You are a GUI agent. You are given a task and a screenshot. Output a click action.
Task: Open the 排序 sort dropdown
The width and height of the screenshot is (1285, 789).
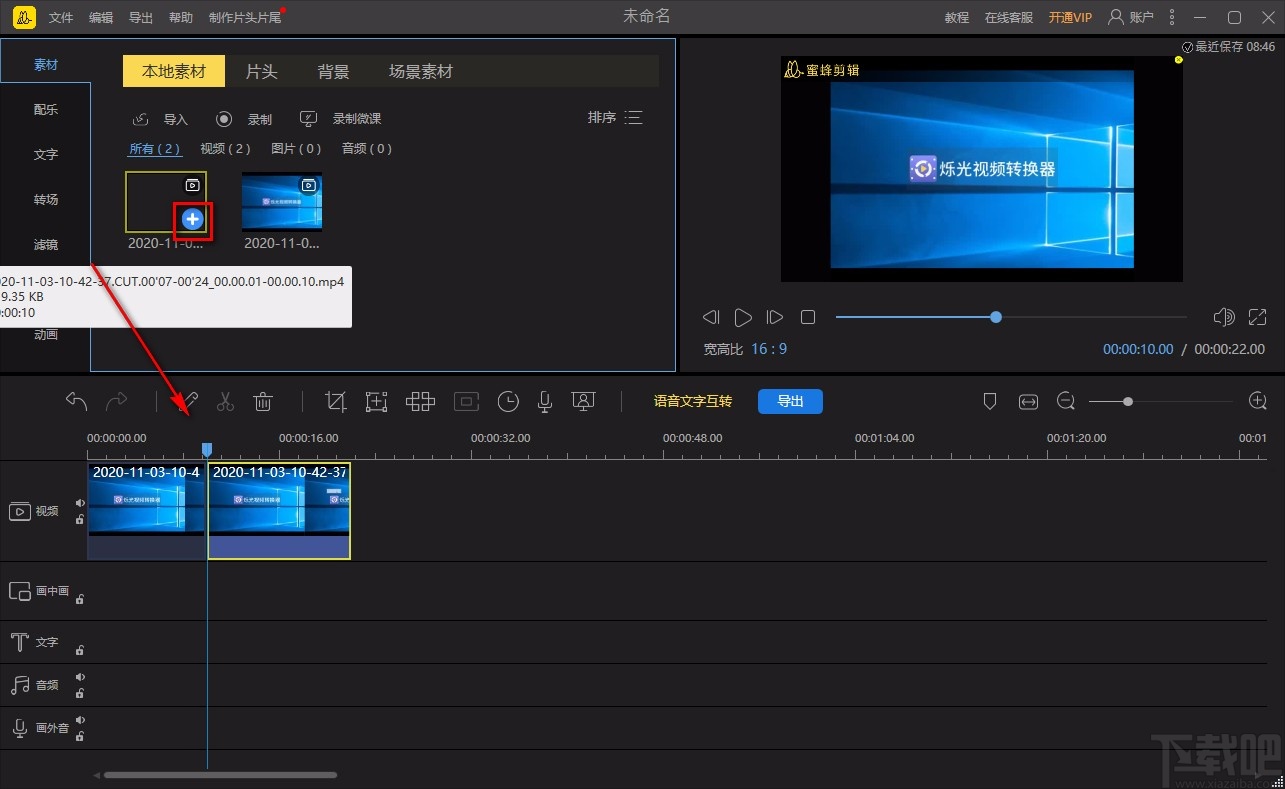pos(615,118)
